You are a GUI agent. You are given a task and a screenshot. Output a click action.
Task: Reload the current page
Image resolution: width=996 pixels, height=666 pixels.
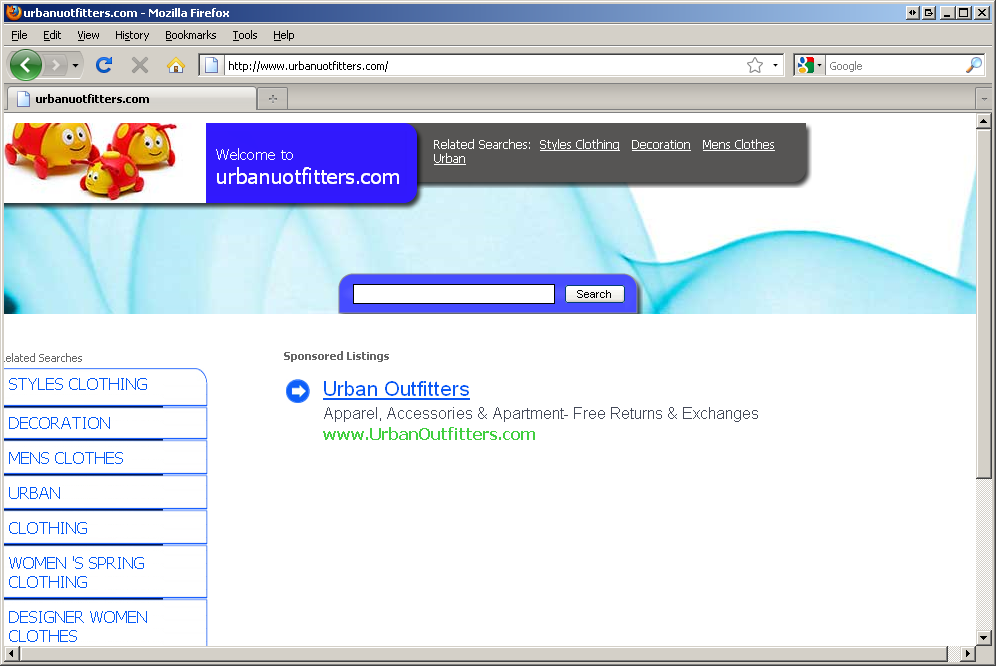pos(104,65)
